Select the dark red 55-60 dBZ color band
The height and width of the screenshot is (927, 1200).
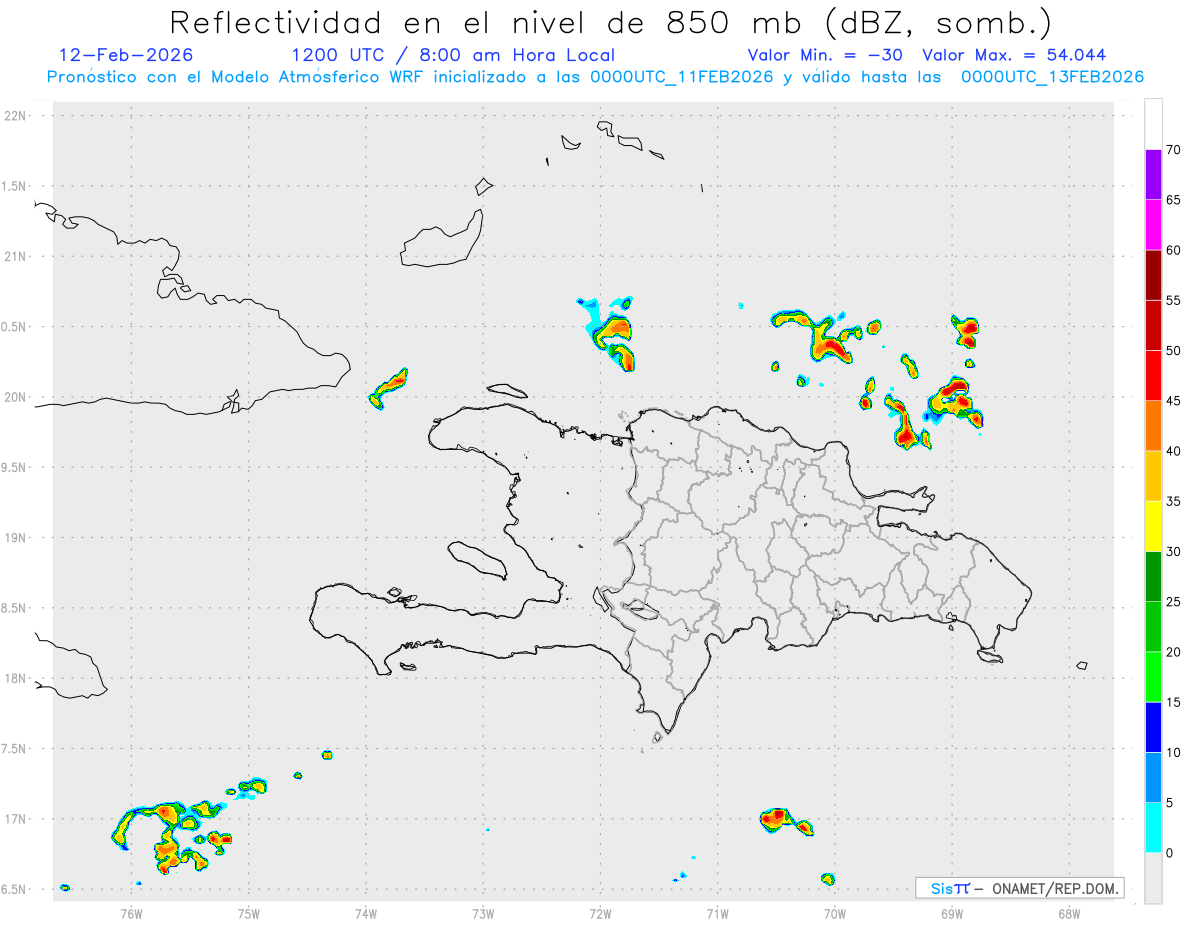coord(1153,275)
